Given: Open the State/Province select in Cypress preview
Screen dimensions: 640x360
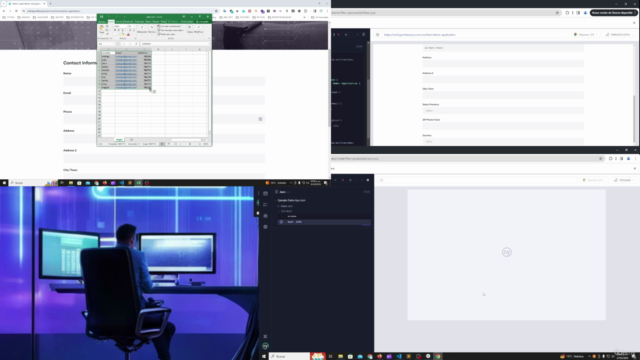Looking at the screenshot, I should (503, 110).
